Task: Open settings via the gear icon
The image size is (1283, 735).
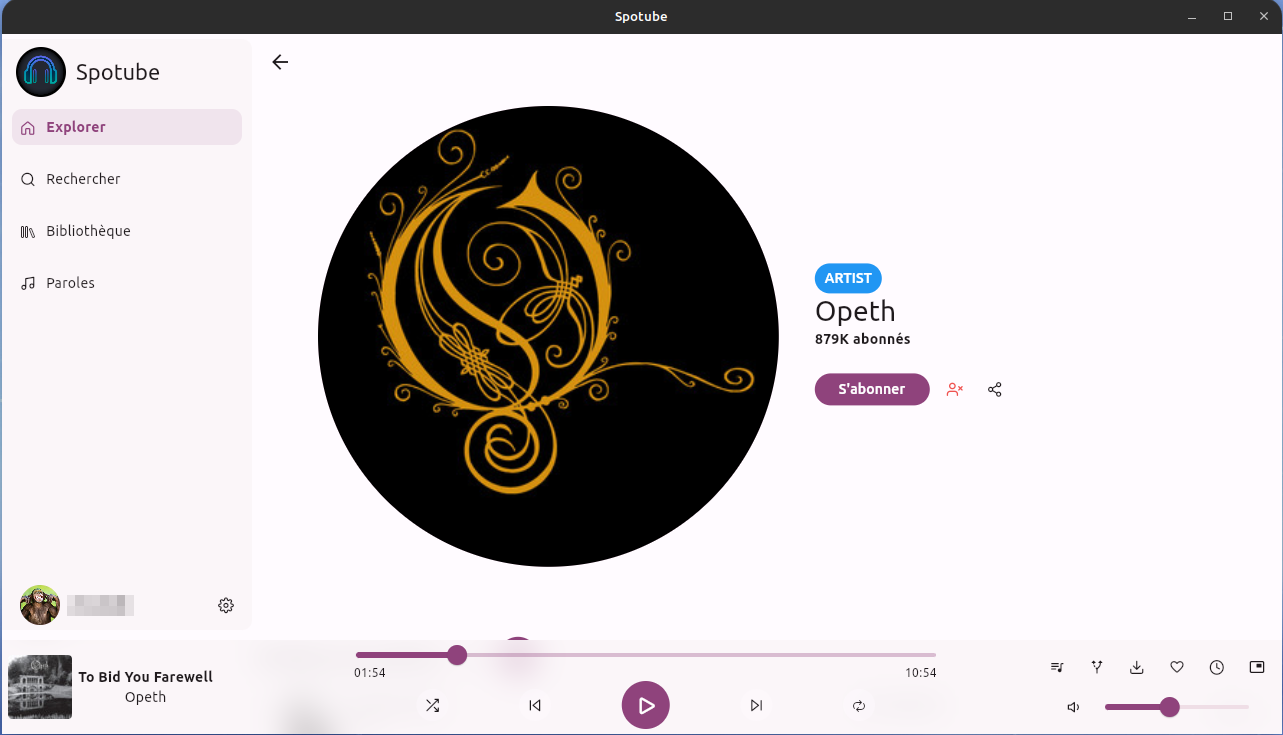Action: 226,605
